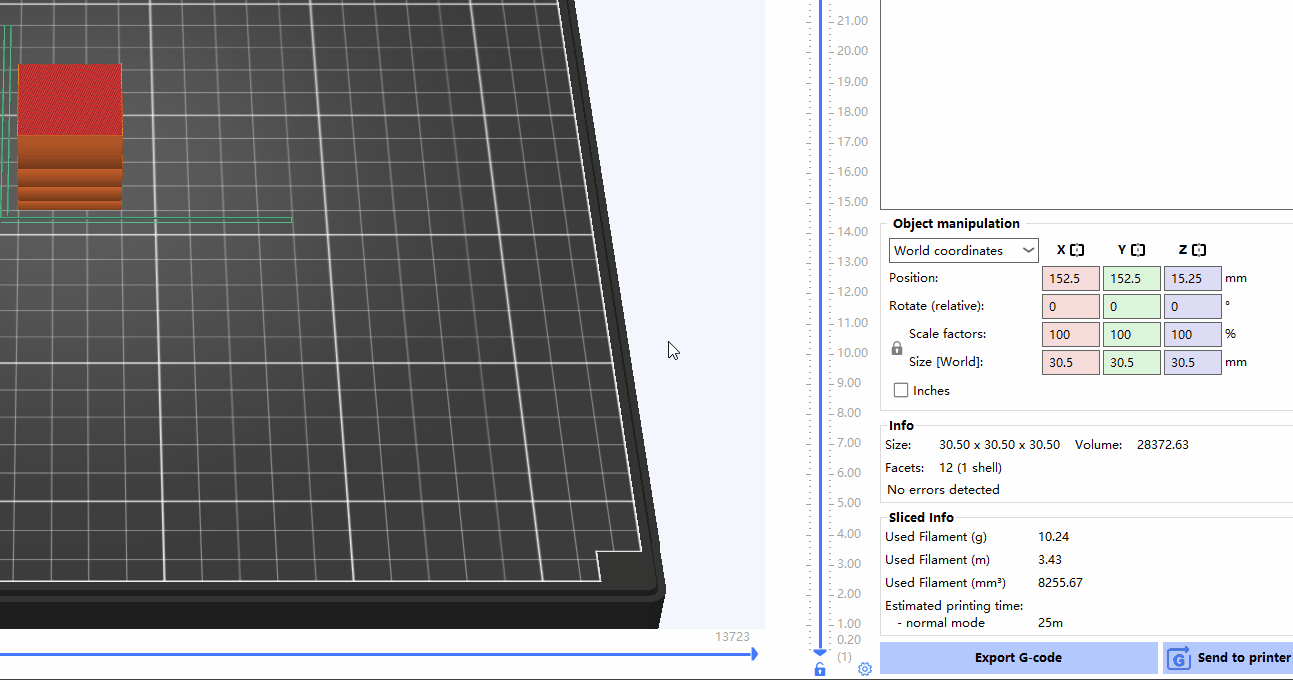This screenshot has height=680, width=1293.
Task: Click the G icon on Send to printer
Action: tap(1180, 658)
